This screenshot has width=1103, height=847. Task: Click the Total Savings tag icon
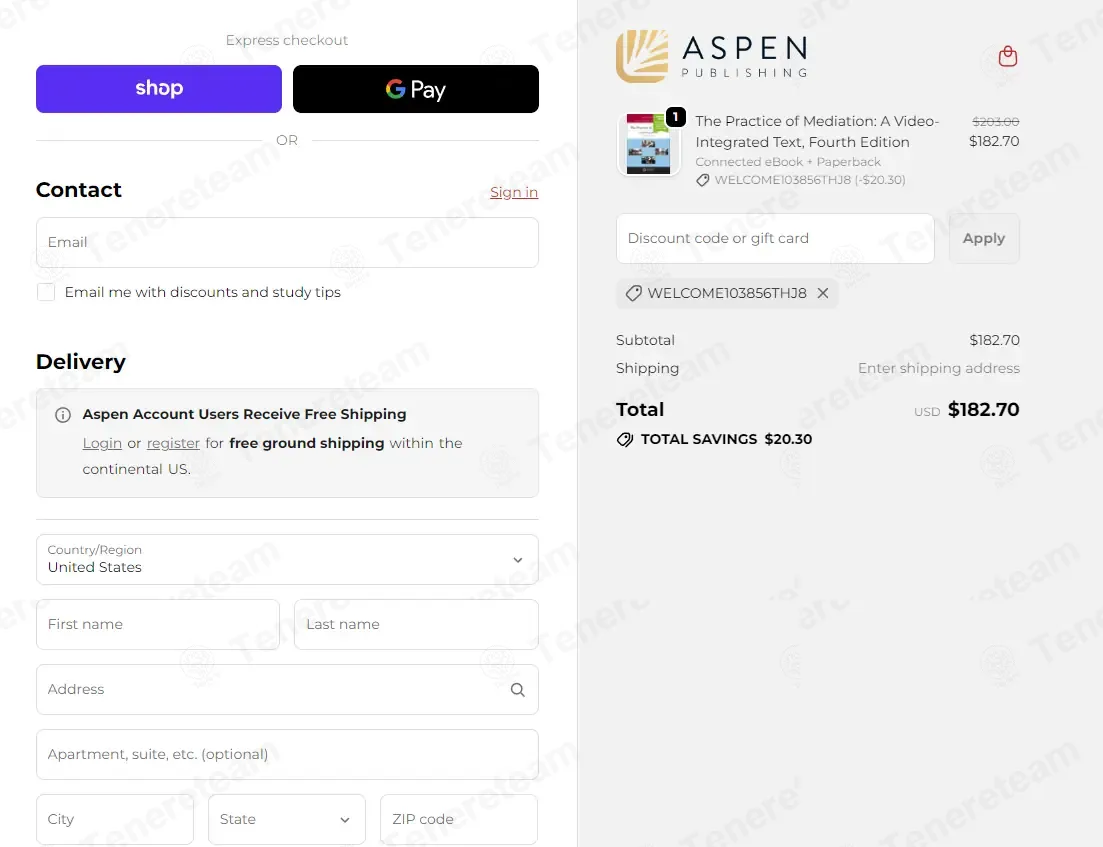point(625,440)
